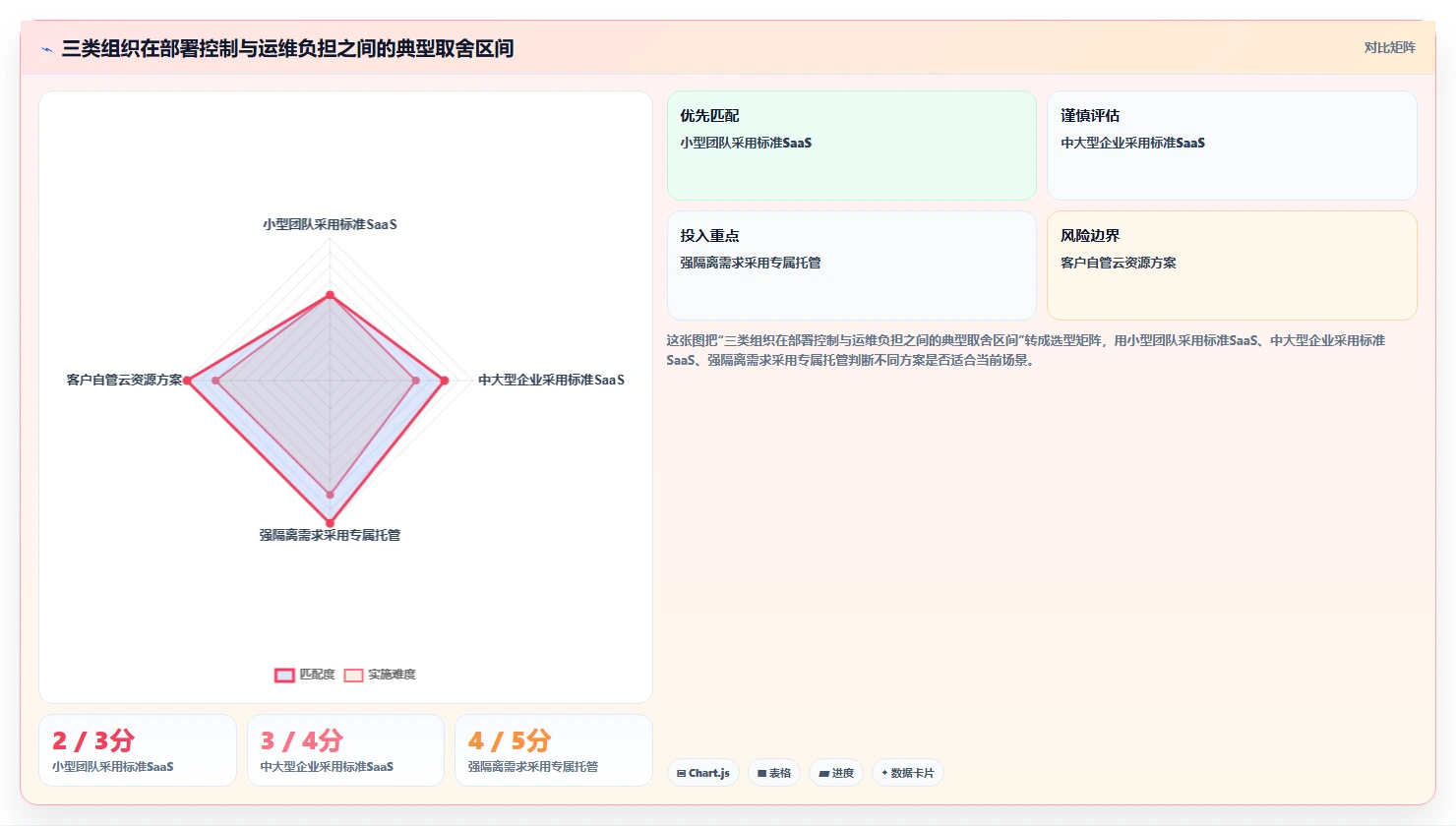This screenshot has height=826, width=1456.
Task: Click the description paragraph starting 这张图把
Action: point(1026,350)
